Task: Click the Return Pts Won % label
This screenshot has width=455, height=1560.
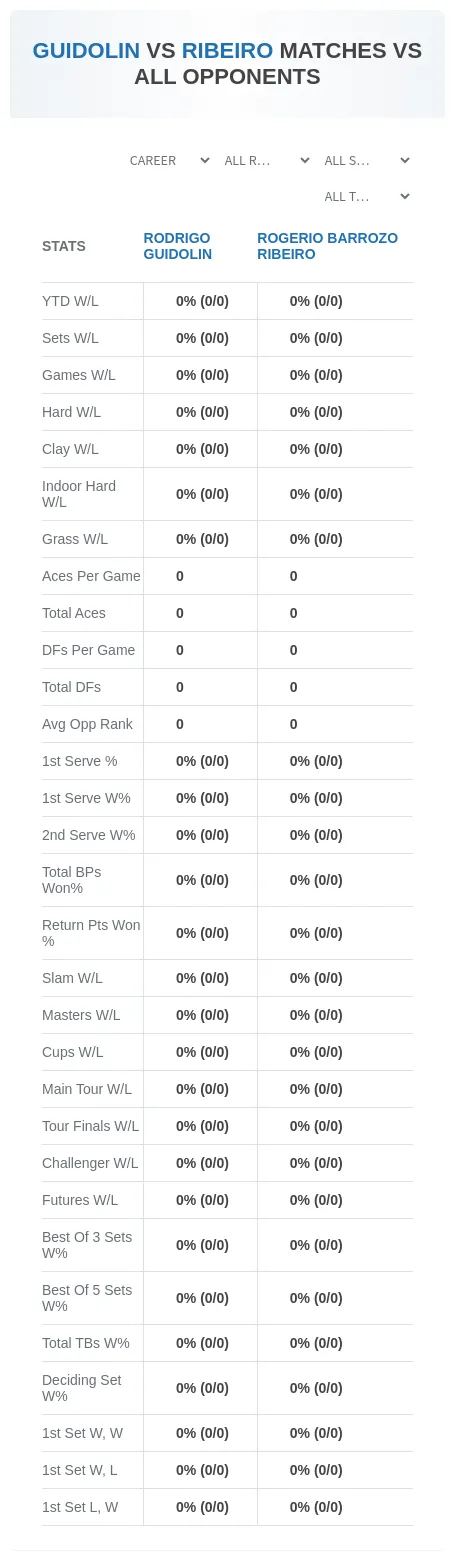Action: [x=91, y=933]
